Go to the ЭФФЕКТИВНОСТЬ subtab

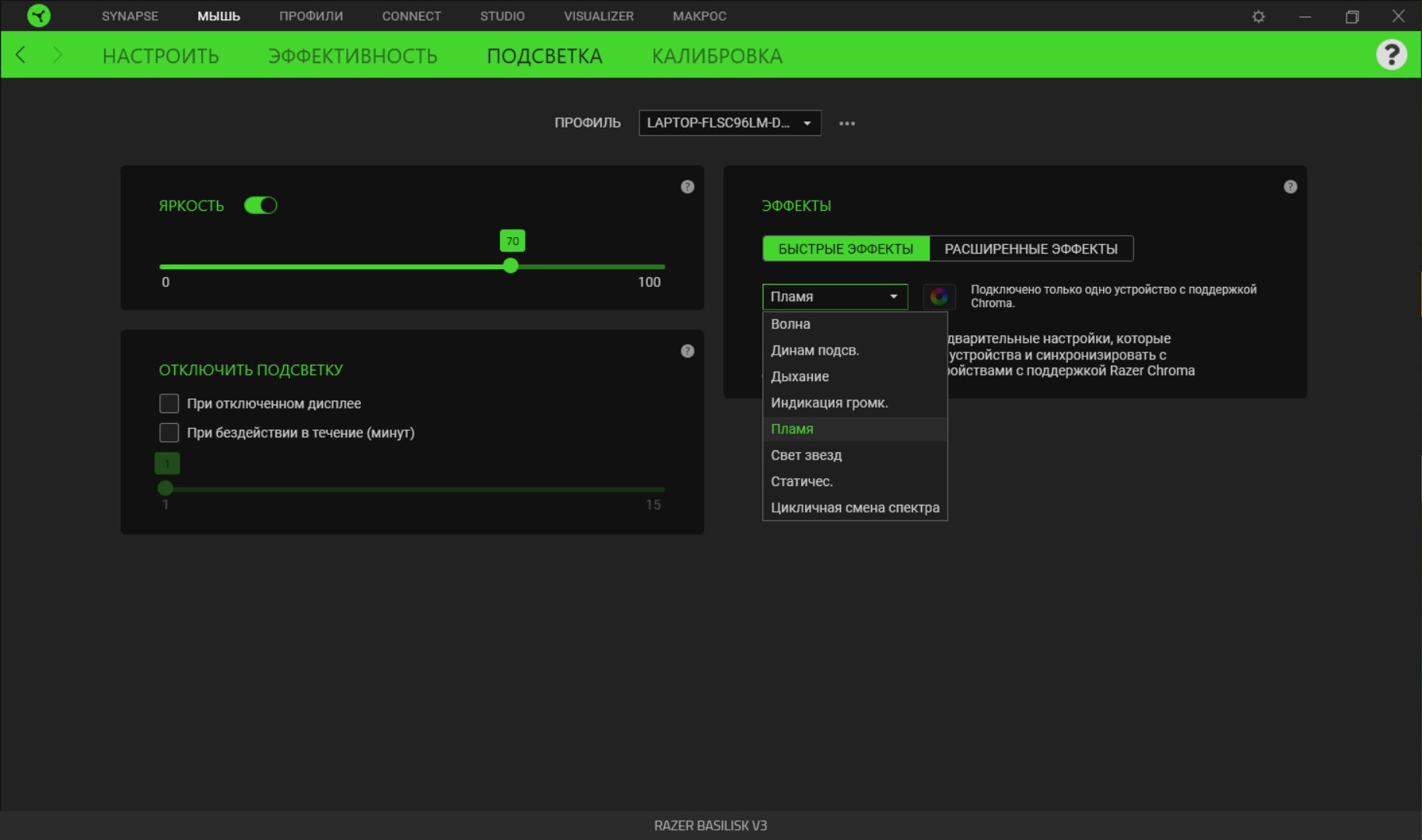352,56
